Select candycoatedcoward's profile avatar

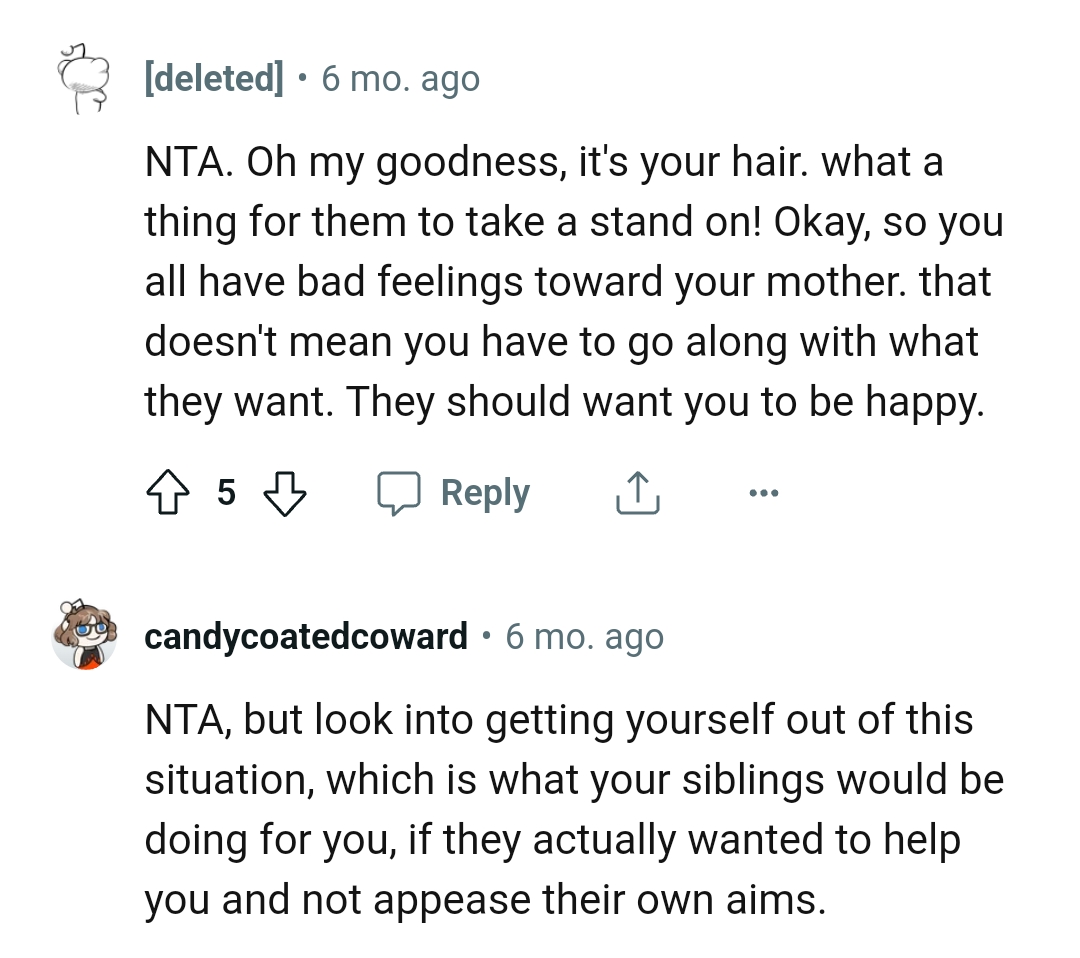click(x=85, y=636)
